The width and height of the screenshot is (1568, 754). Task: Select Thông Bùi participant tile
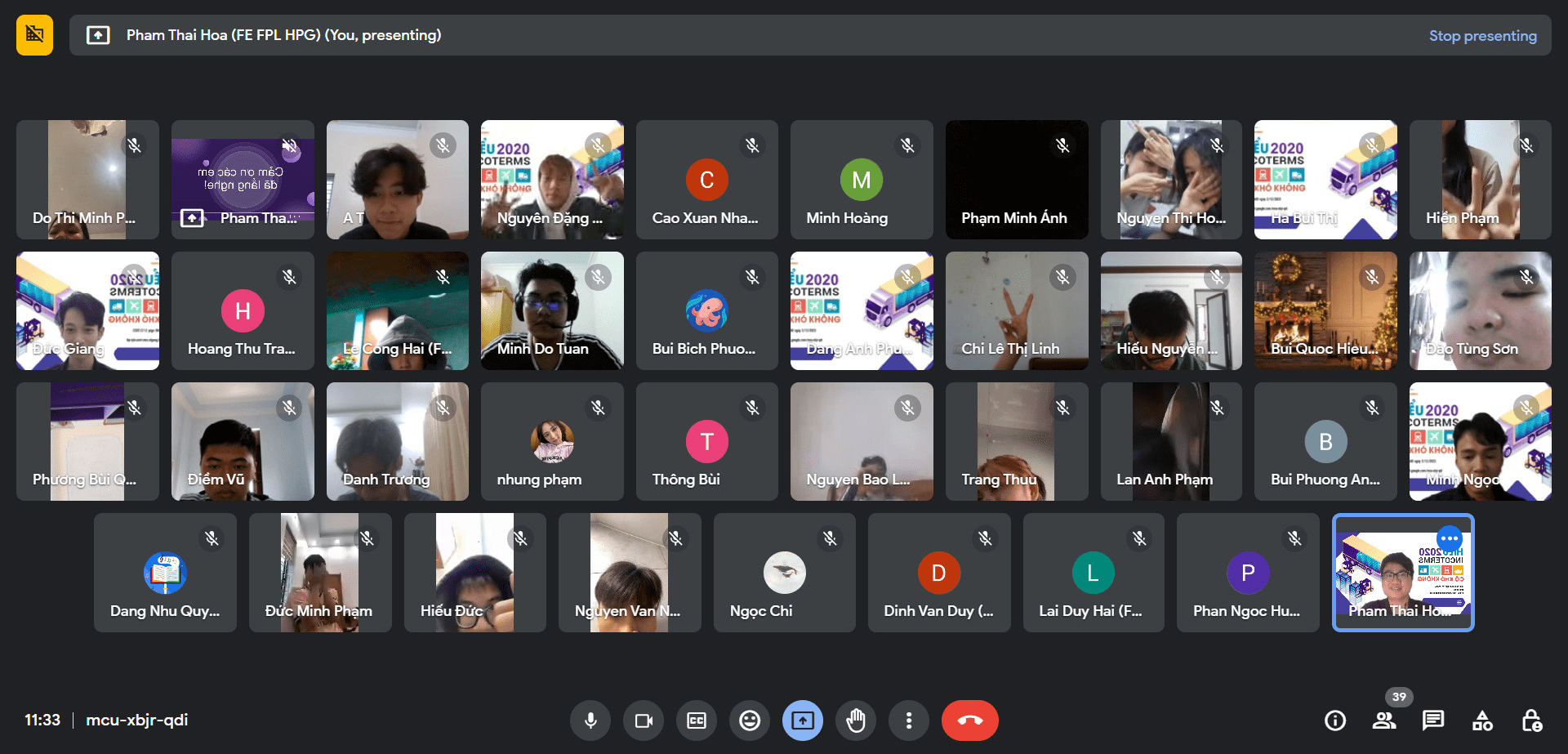click(x=707, y=441)
